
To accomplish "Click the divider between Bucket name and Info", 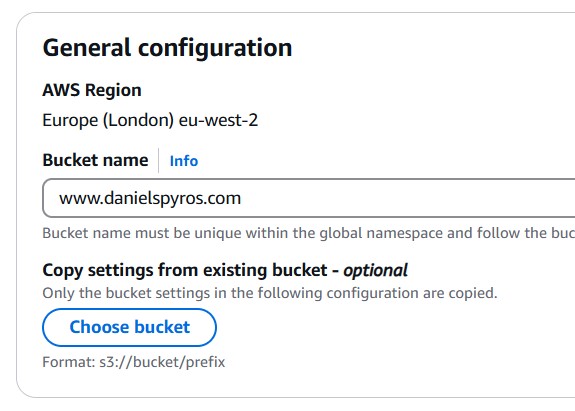I will click(x=158, y=160).
